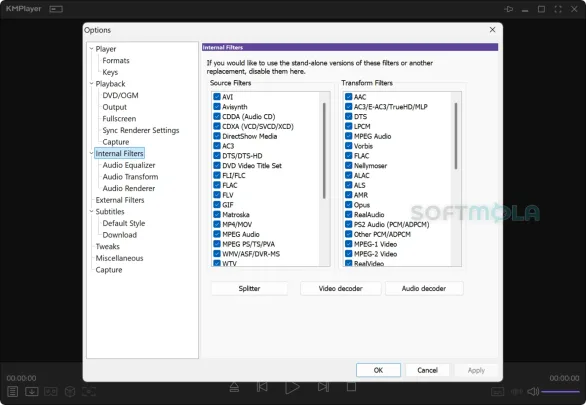Click the Splitter button

249,288
